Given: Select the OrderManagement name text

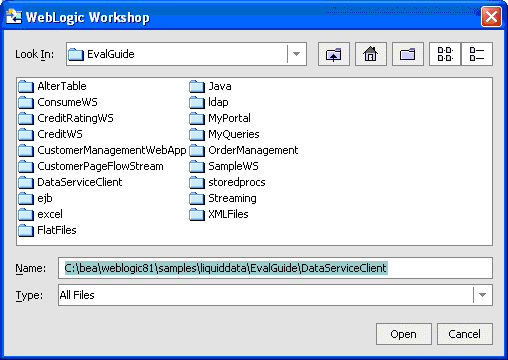Looking at the screenshot, I should (x=253, y=150).
